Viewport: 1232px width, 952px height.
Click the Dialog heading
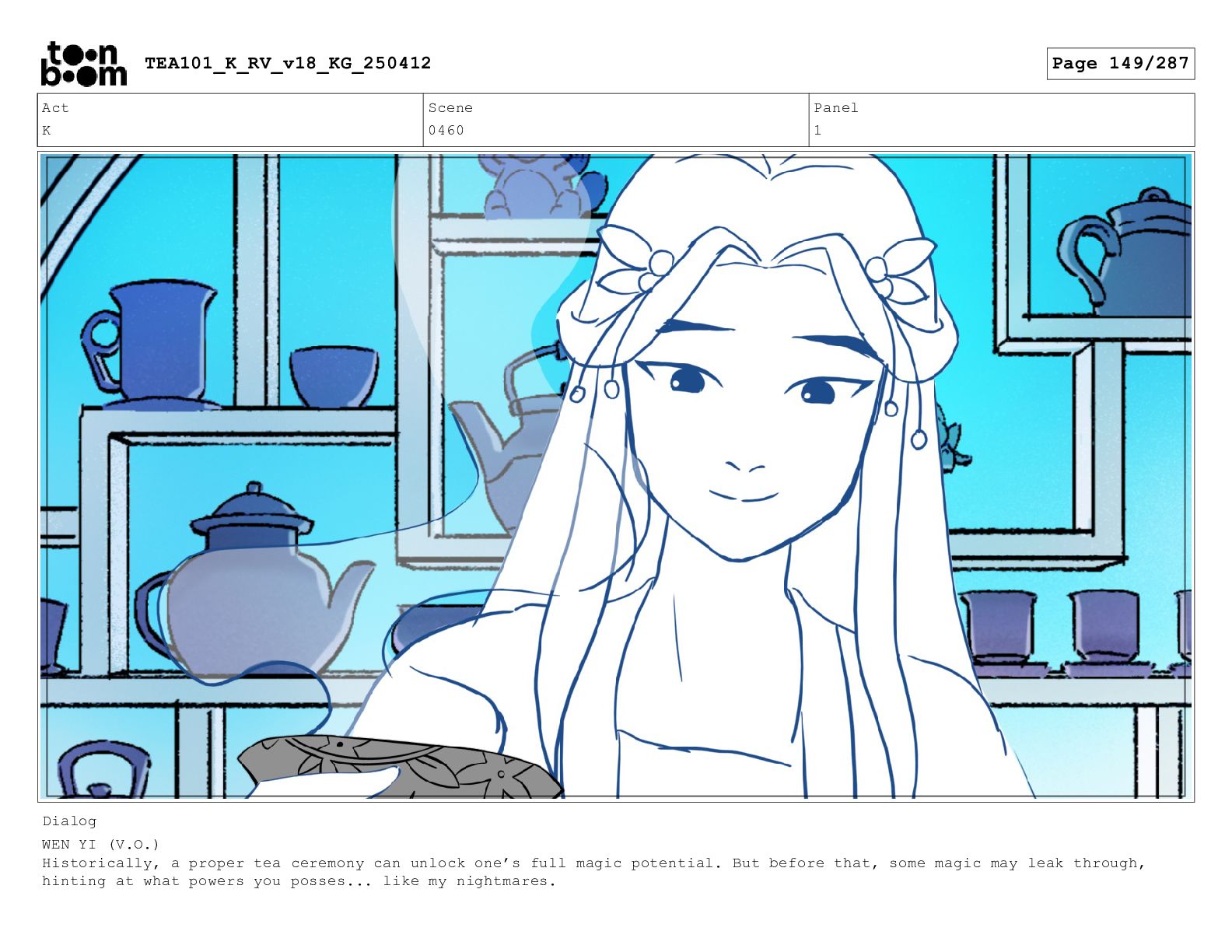point(69,821)
